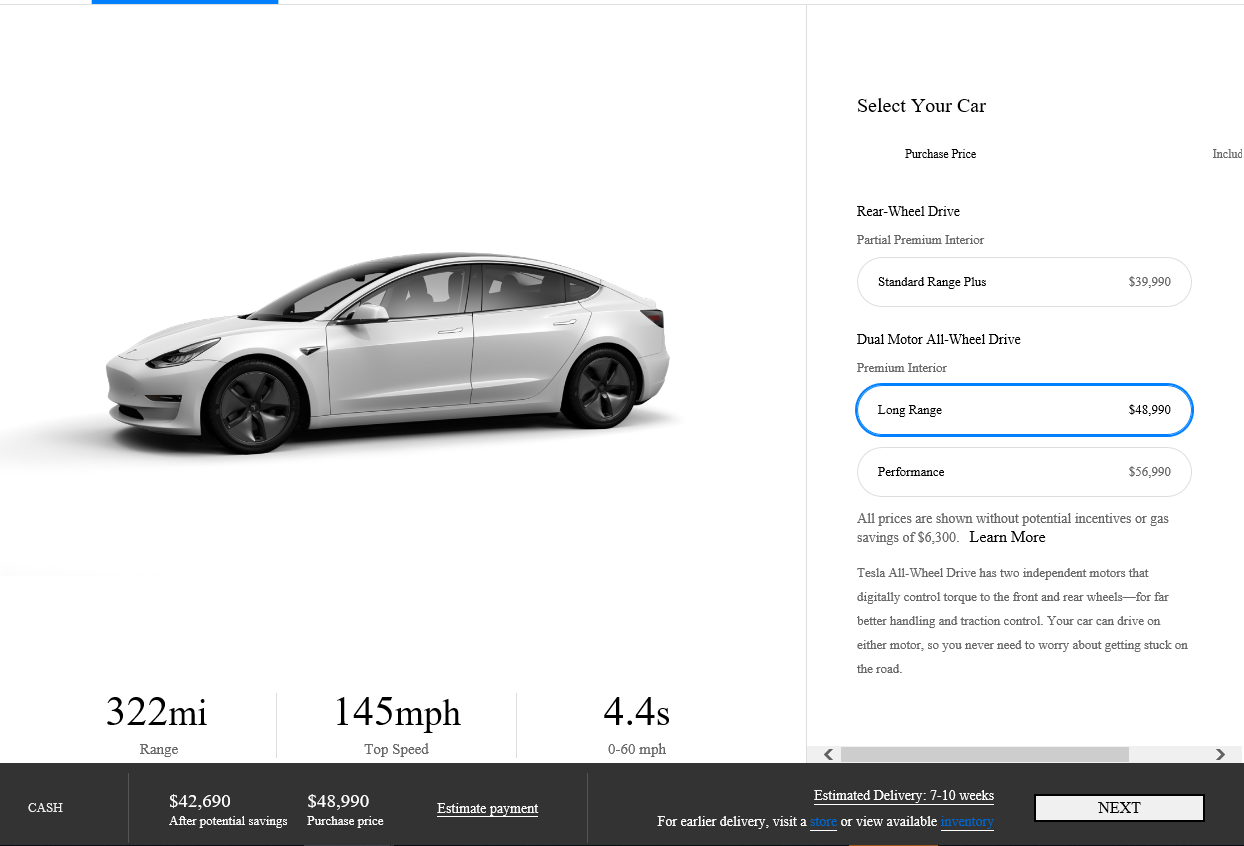Click the CASH payment label

[x=45, y=808]
